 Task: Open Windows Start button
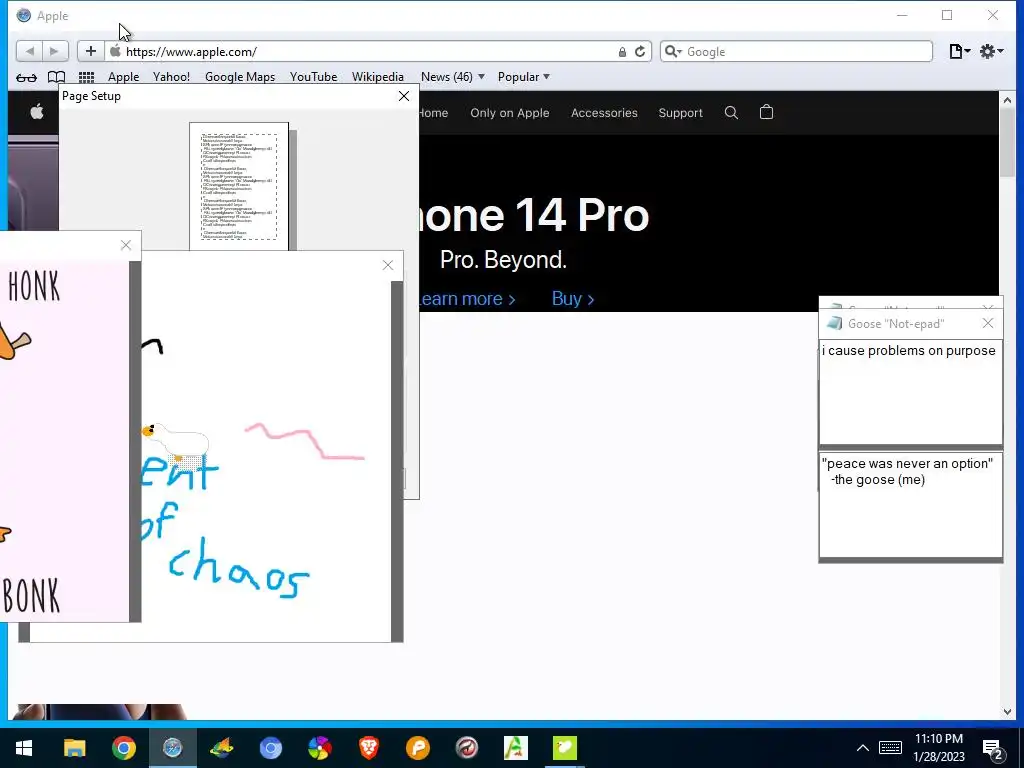pyautogui.click(x=24, y=748)
